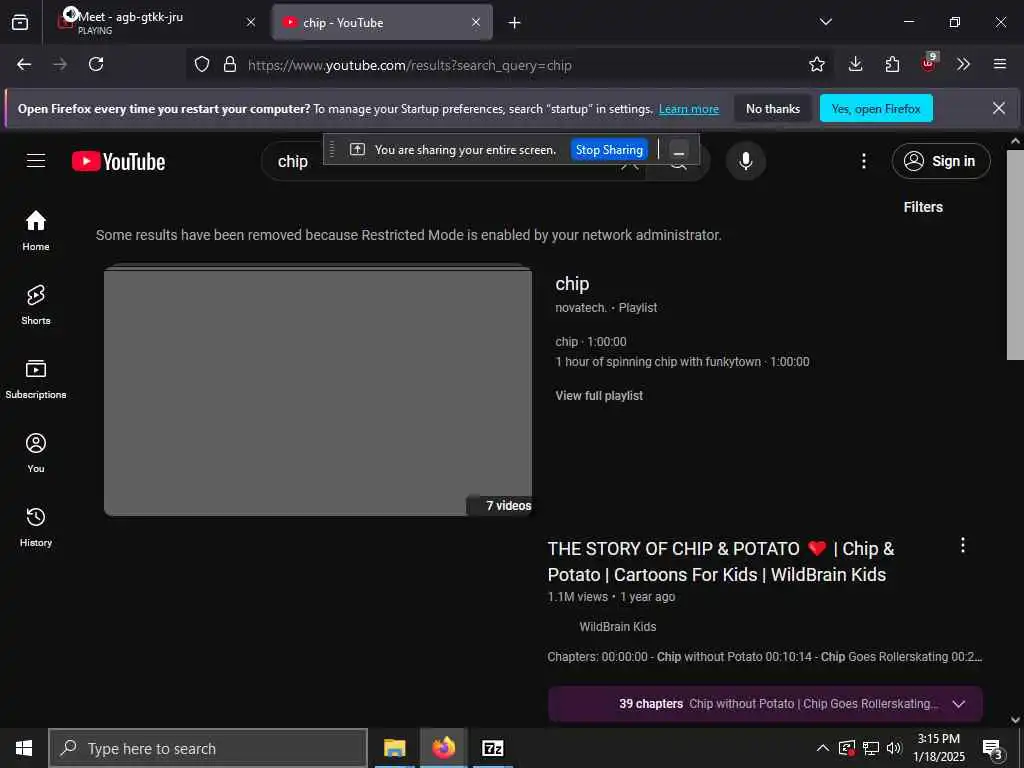Image resolution: width=1024 pixels, height=768 pixels.
Task: Open the taskbar clock and date
Action: tap(938, 748)
